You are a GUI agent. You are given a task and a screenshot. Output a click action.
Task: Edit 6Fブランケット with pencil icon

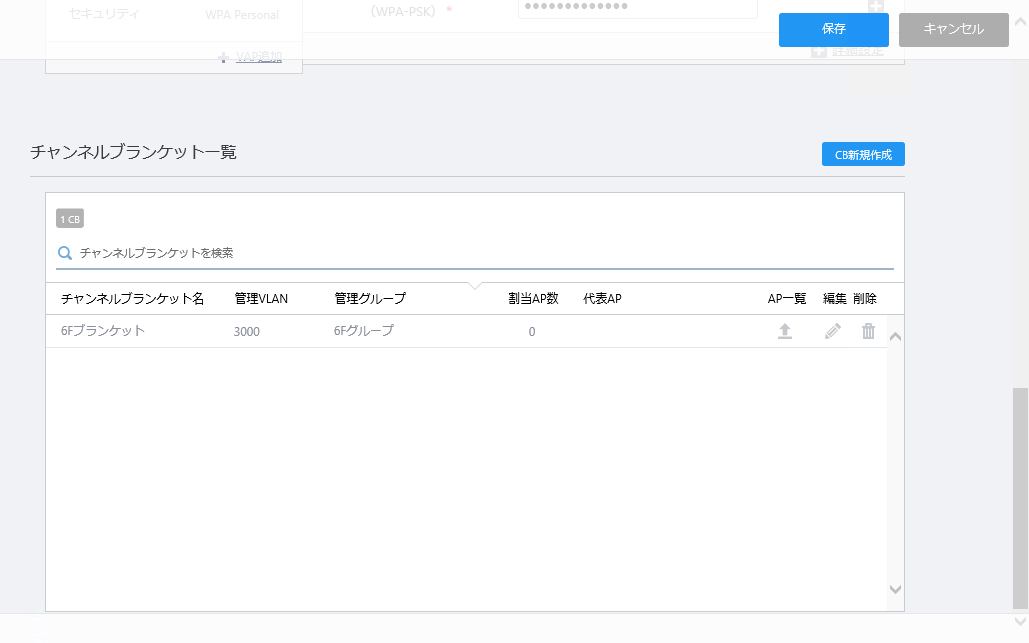tap(833, 331)
